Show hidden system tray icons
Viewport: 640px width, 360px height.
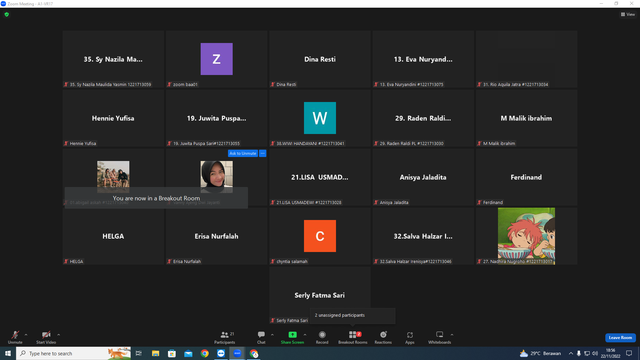coord(571,353)
